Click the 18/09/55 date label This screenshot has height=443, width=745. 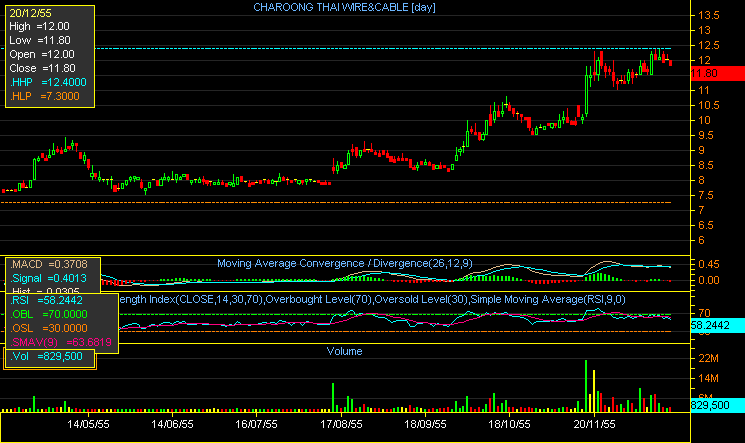[x=425, y=424]
